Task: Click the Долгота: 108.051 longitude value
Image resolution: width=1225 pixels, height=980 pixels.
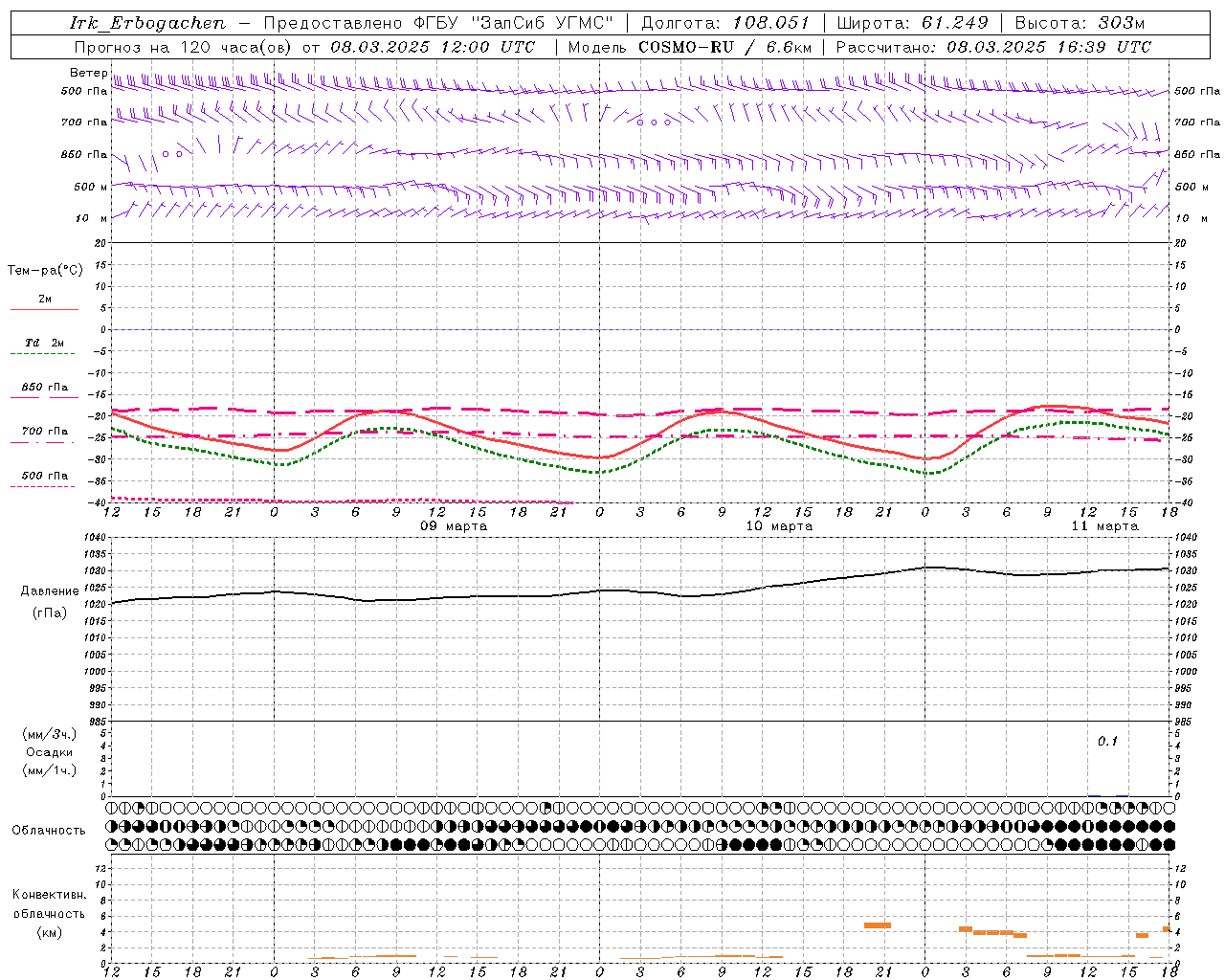Action: [x=724, y=23]
